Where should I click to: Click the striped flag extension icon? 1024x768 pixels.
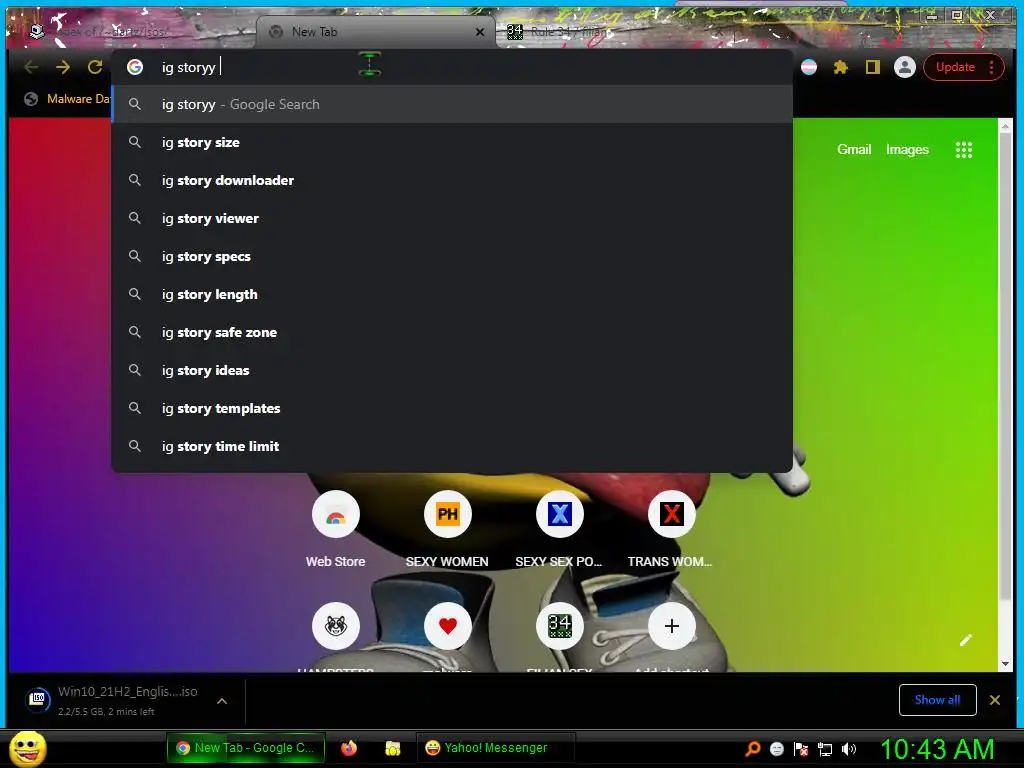(x=808, y=67)
